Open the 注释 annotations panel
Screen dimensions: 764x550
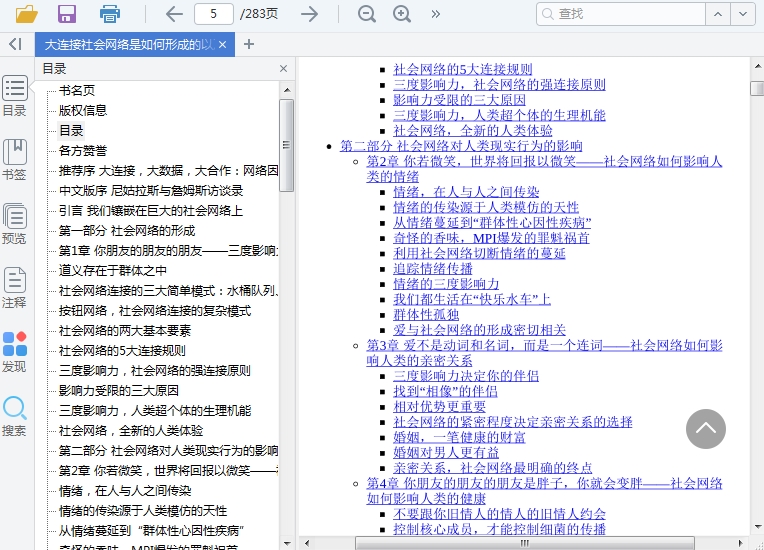click(14, 287)
